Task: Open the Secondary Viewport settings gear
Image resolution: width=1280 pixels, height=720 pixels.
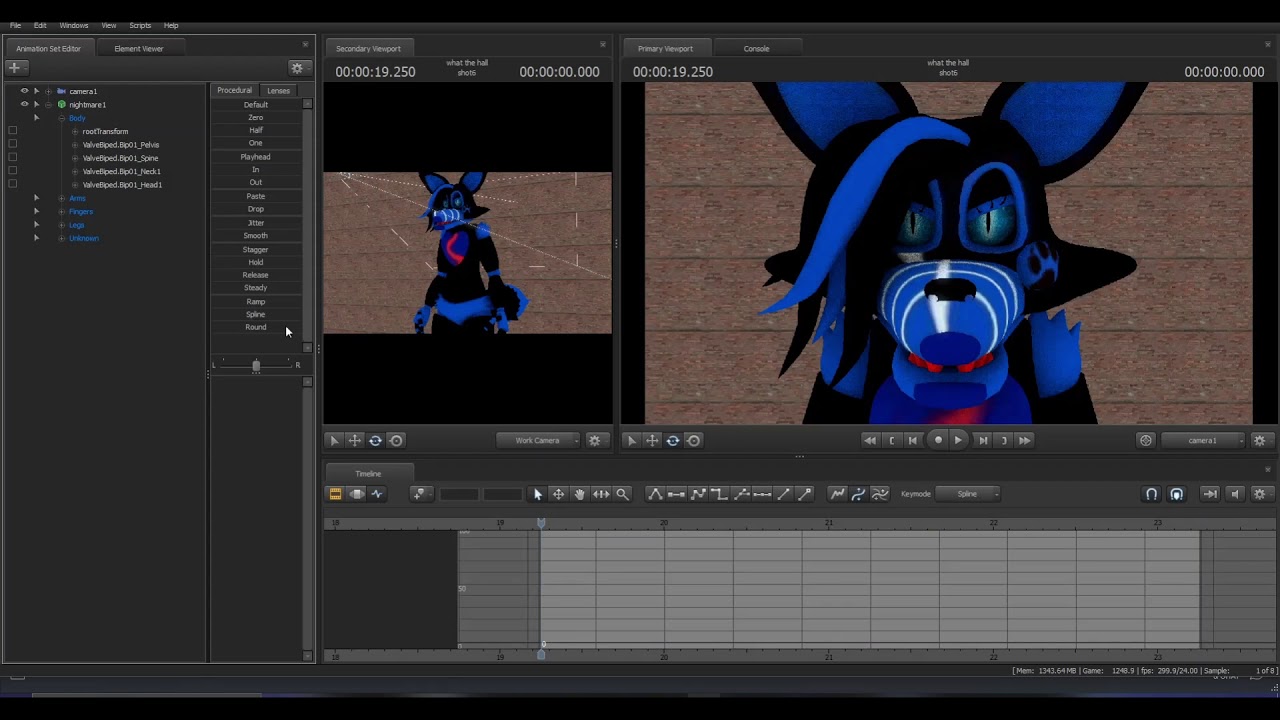Action: pos(595,440)
